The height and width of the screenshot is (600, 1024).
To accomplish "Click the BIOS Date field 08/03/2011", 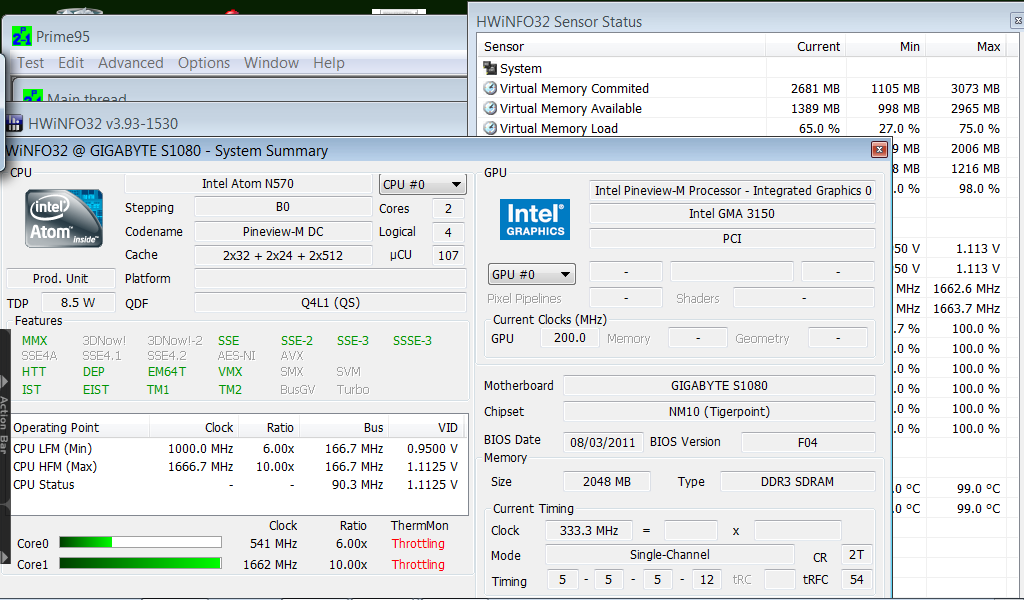I will 603,443.
